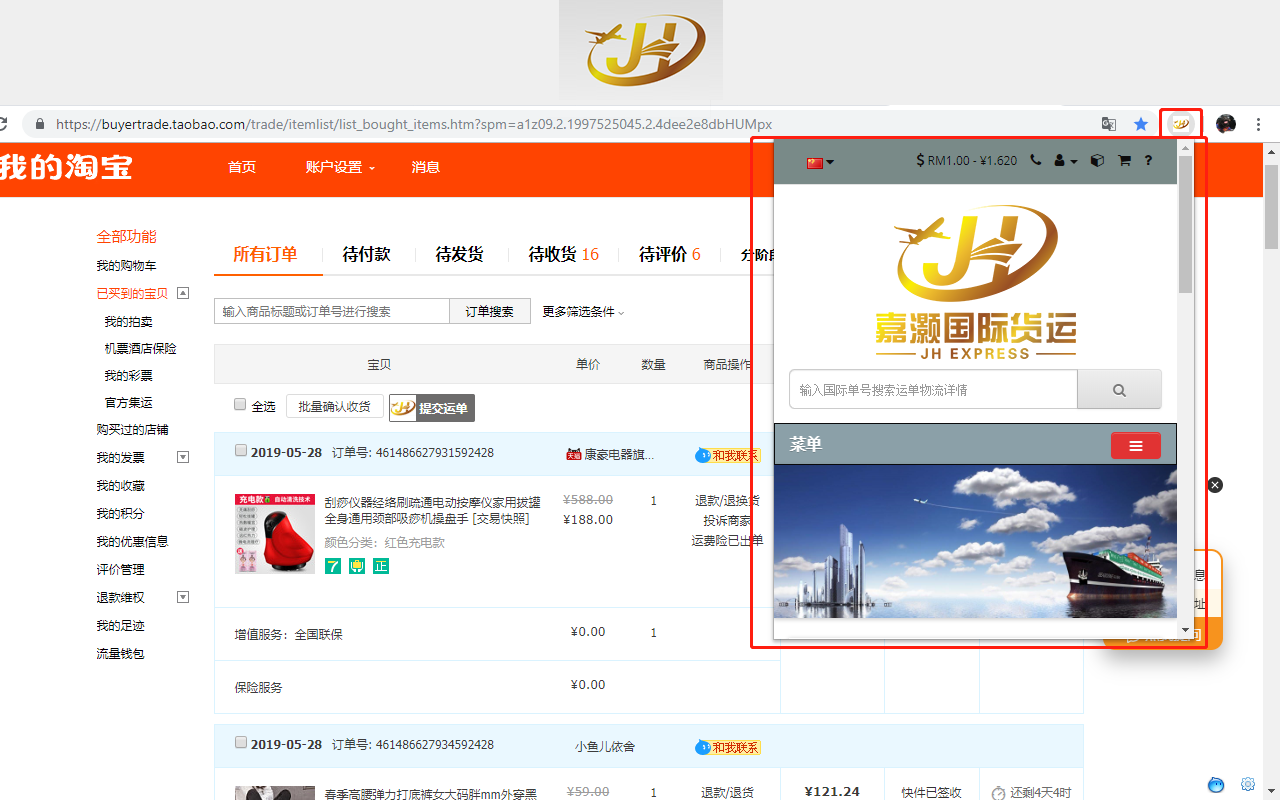Open the JH Express extension icon in toolbar
1280x800 pixels.
pyautogui.click(x=1181, y=124)
